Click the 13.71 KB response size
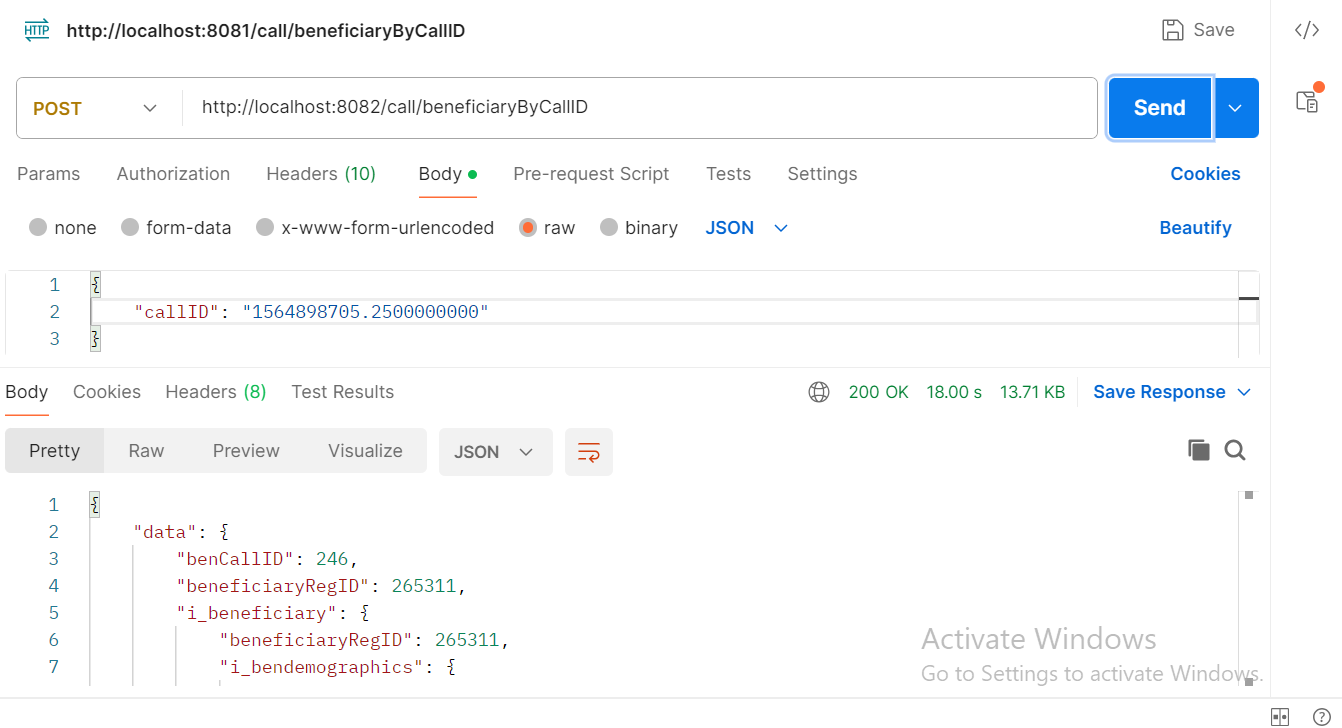This screenshot has height=728, width=1342. tap(1032, 392)
